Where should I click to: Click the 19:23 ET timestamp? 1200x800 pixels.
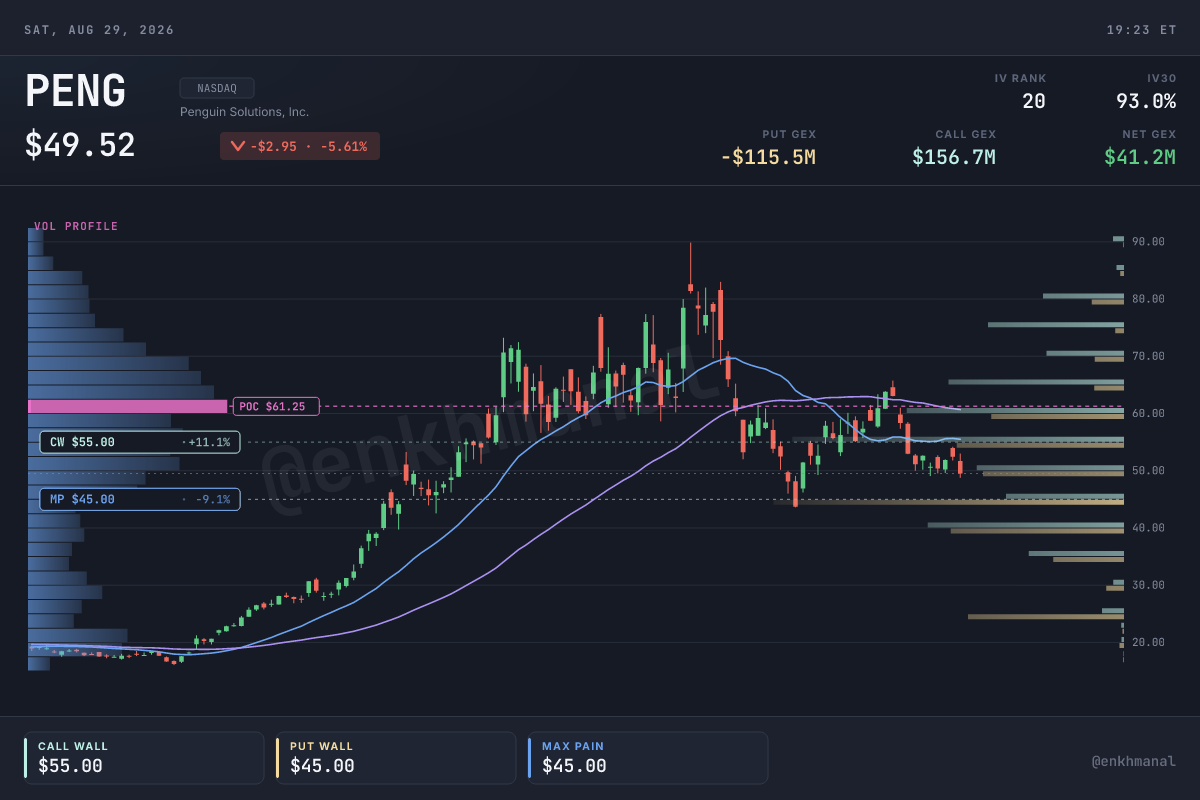click(x=1141, y=30)
